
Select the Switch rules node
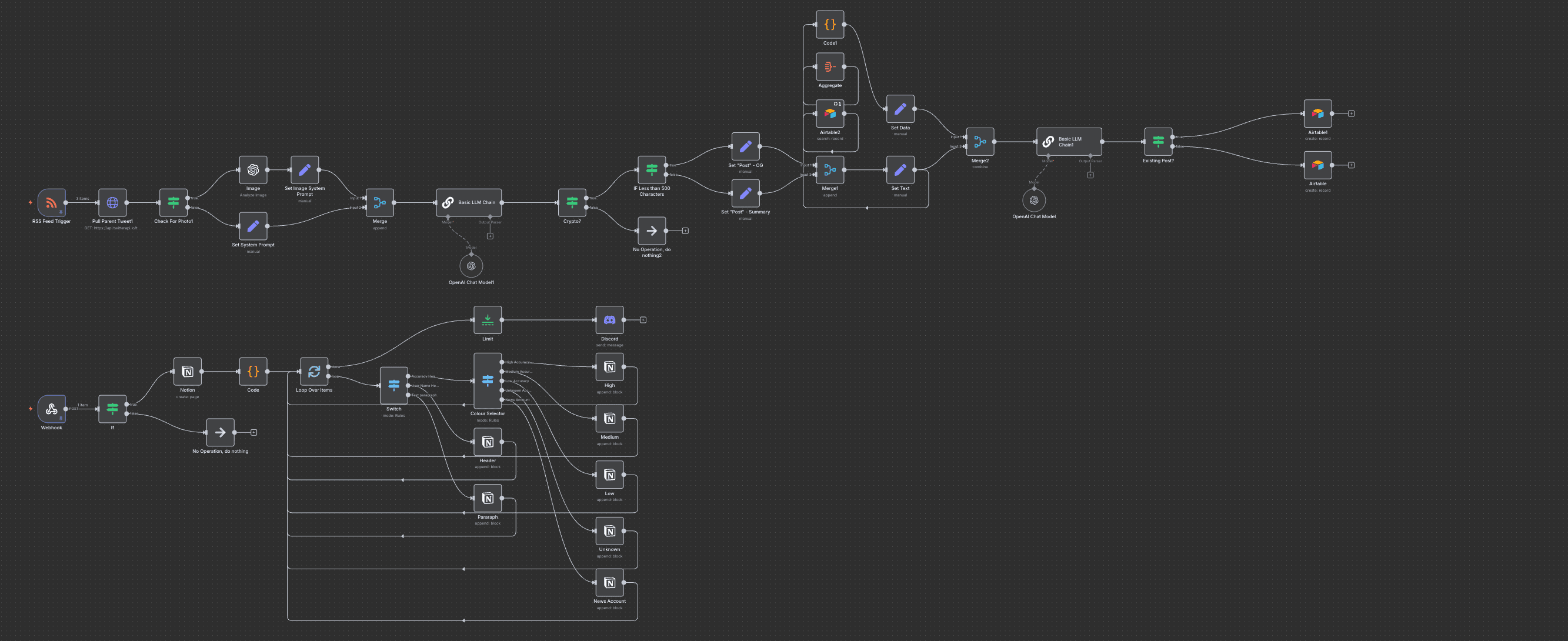click(395, 385)
